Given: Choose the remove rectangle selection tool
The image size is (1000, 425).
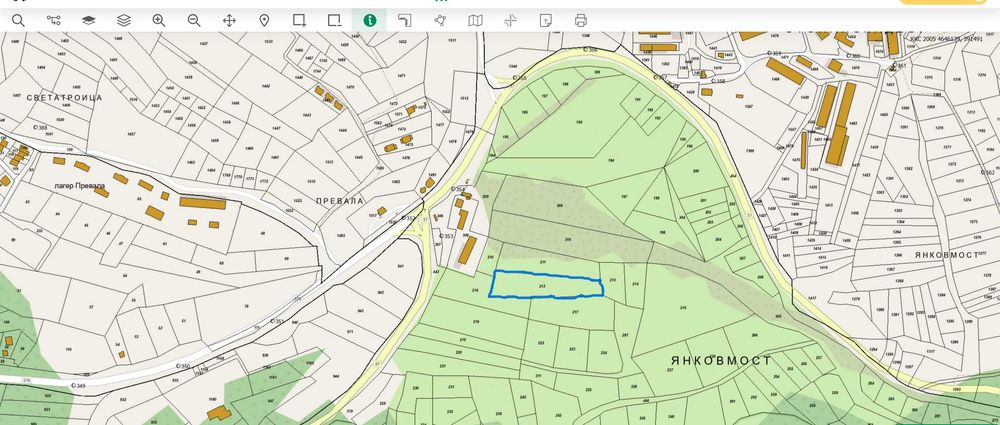Looking at the screenshot, I should click(335, 20).
